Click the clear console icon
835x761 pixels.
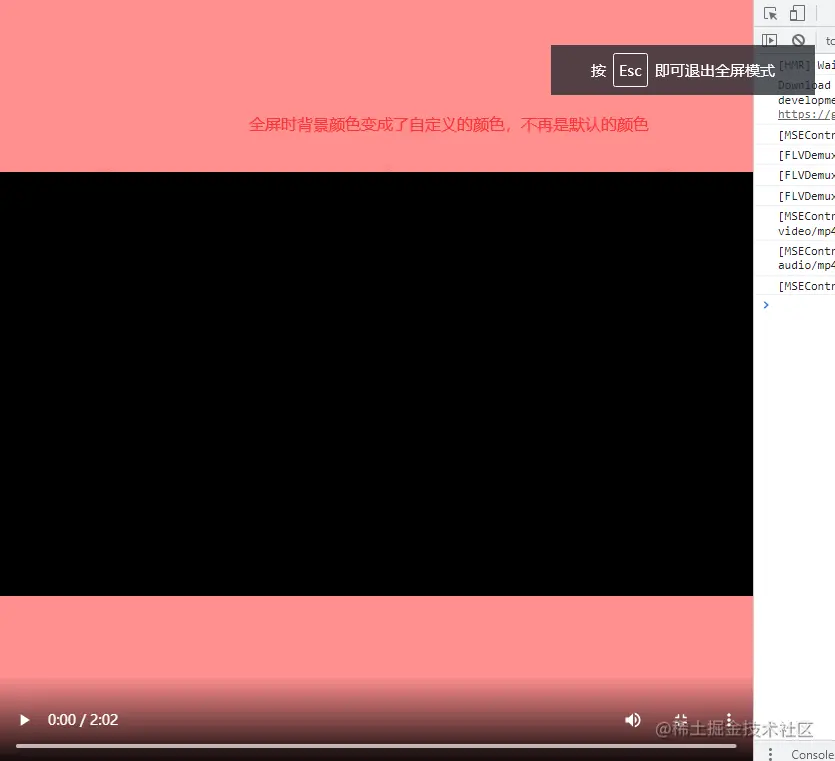(x=797, y=40)
